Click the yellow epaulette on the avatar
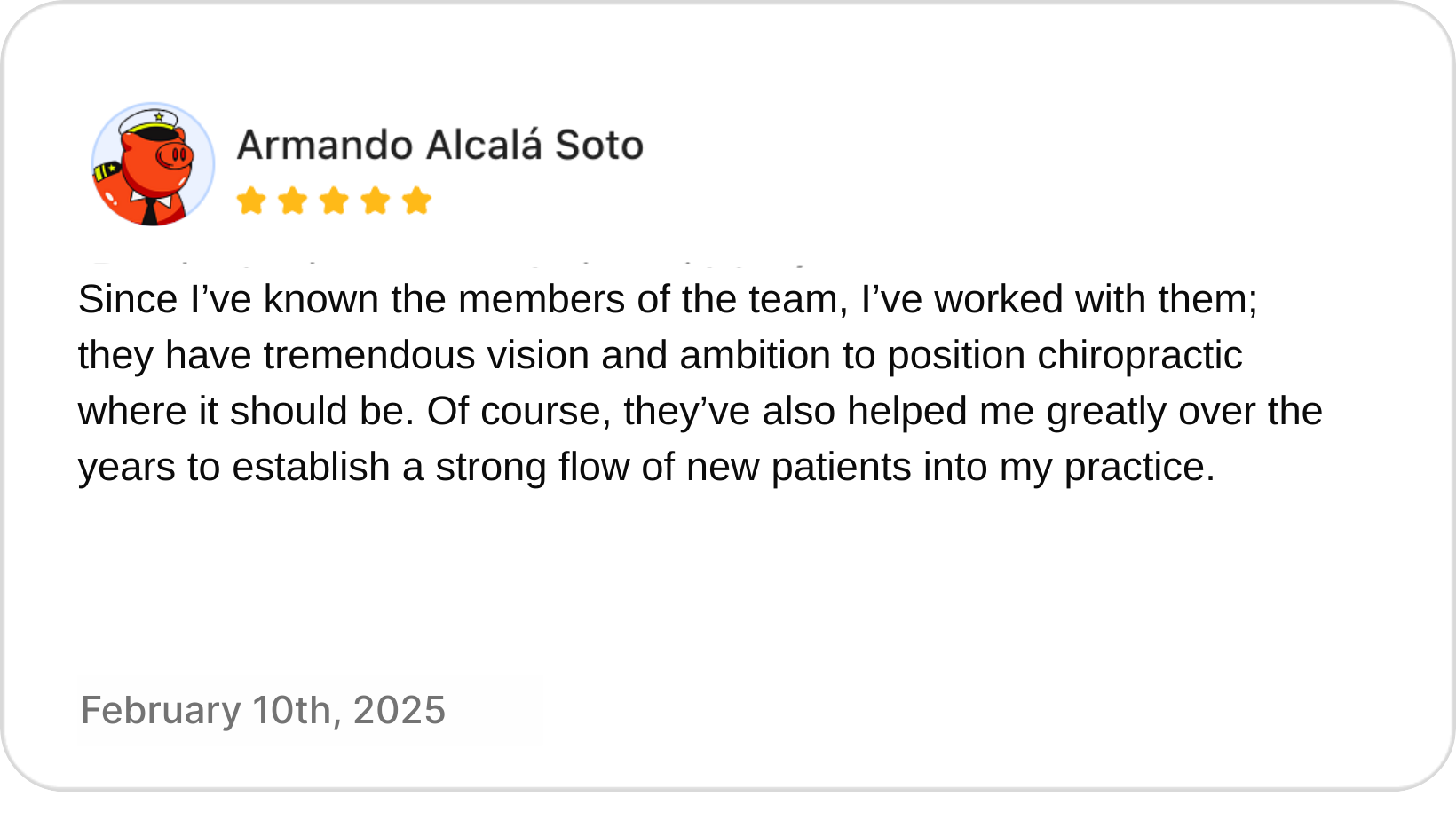This screenshot has height=820, width=1456. pyautogui.click(x=107, y=170)
